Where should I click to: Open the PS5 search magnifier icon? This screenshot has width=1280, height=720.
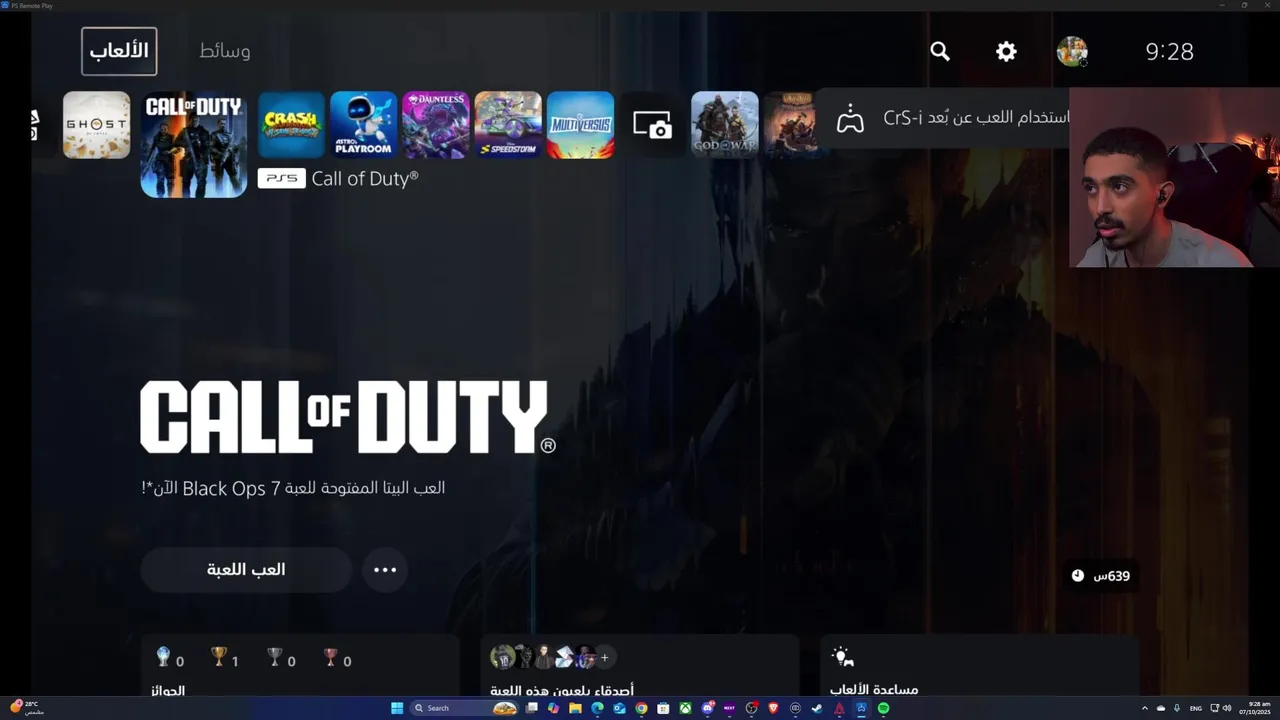coord(940,51)
